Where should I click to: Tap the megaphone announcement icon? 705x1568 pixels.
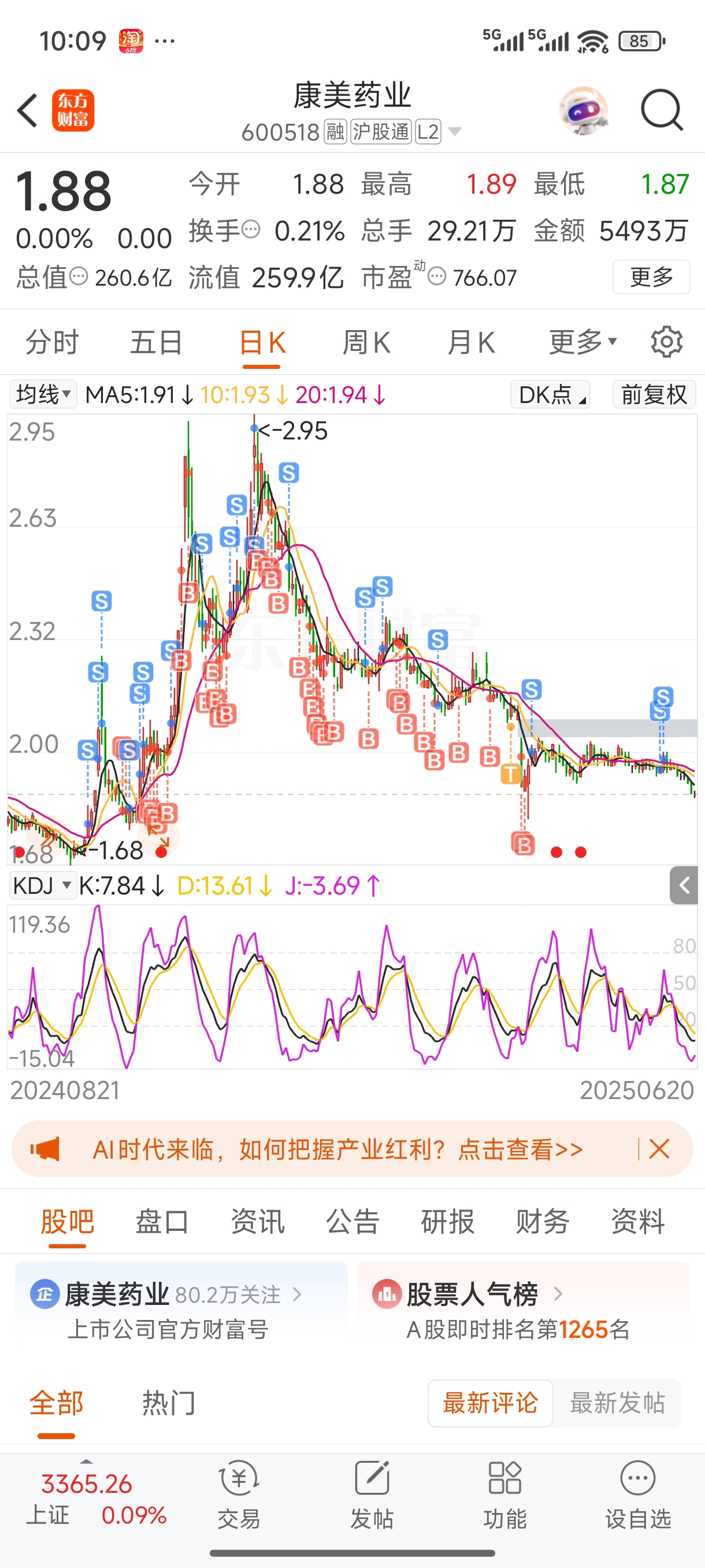click(x=45, y=1149)
